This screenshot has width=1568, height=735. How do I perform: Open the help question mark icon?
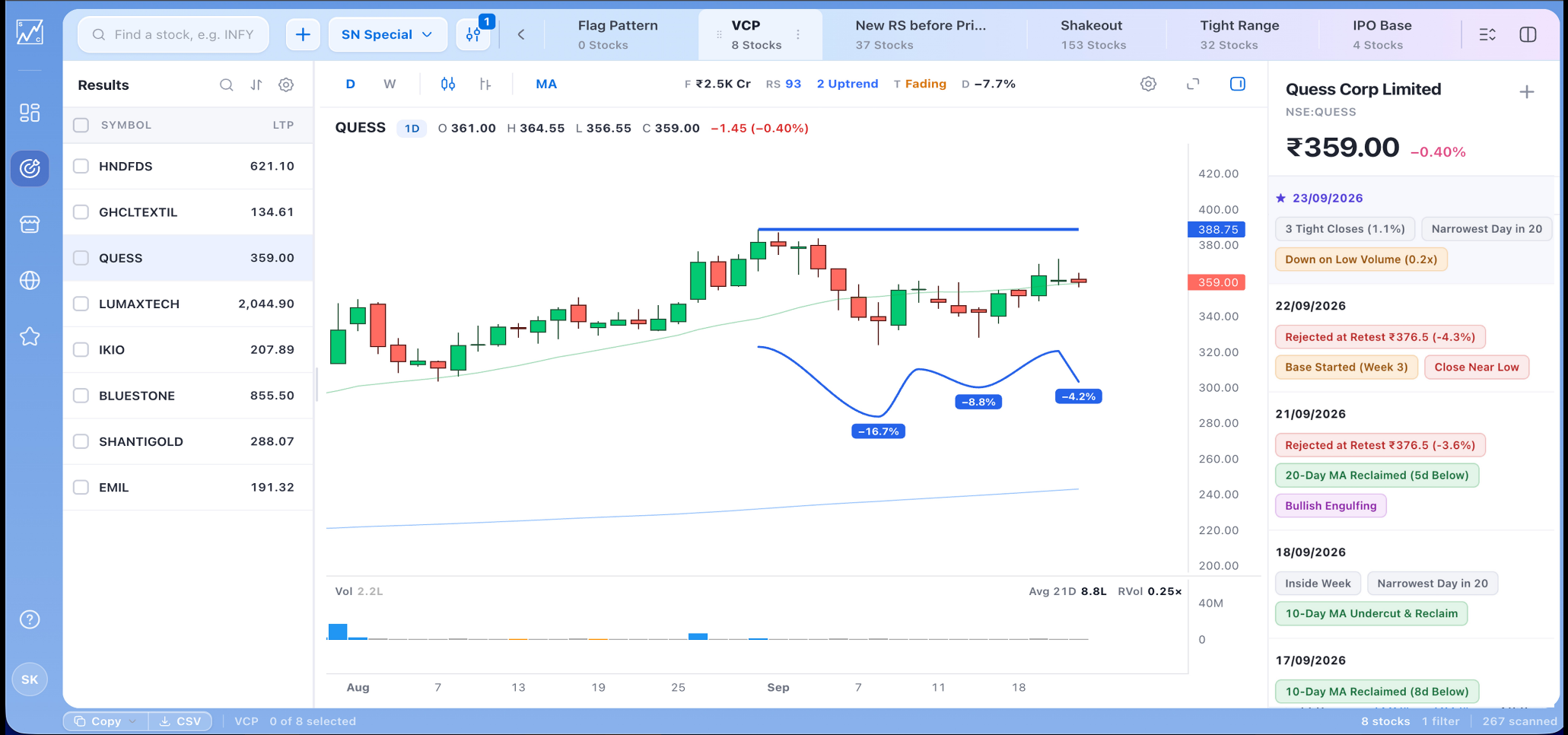30,619
